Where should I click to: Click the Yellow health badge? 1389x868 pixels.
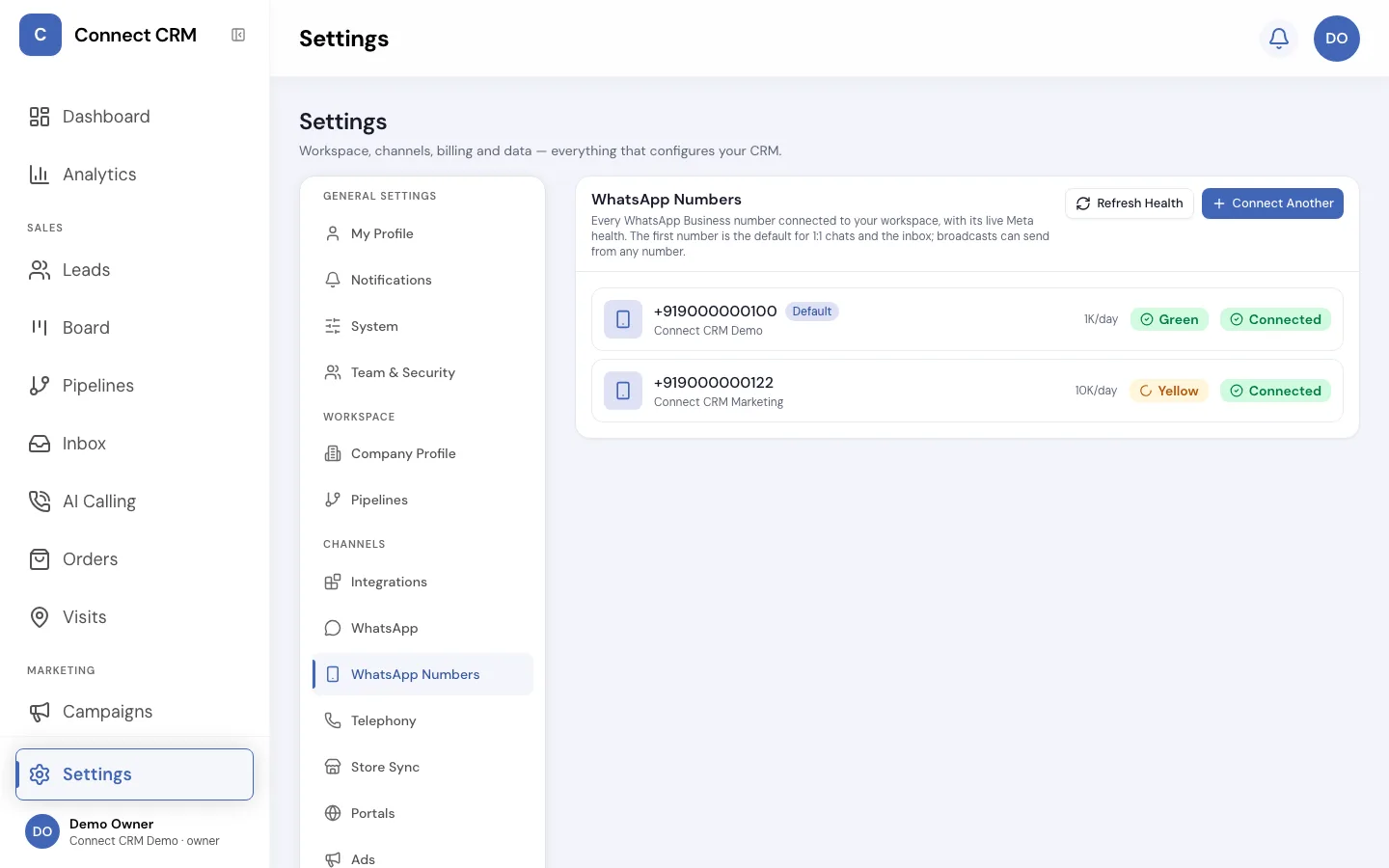[x=1169, y=391]
